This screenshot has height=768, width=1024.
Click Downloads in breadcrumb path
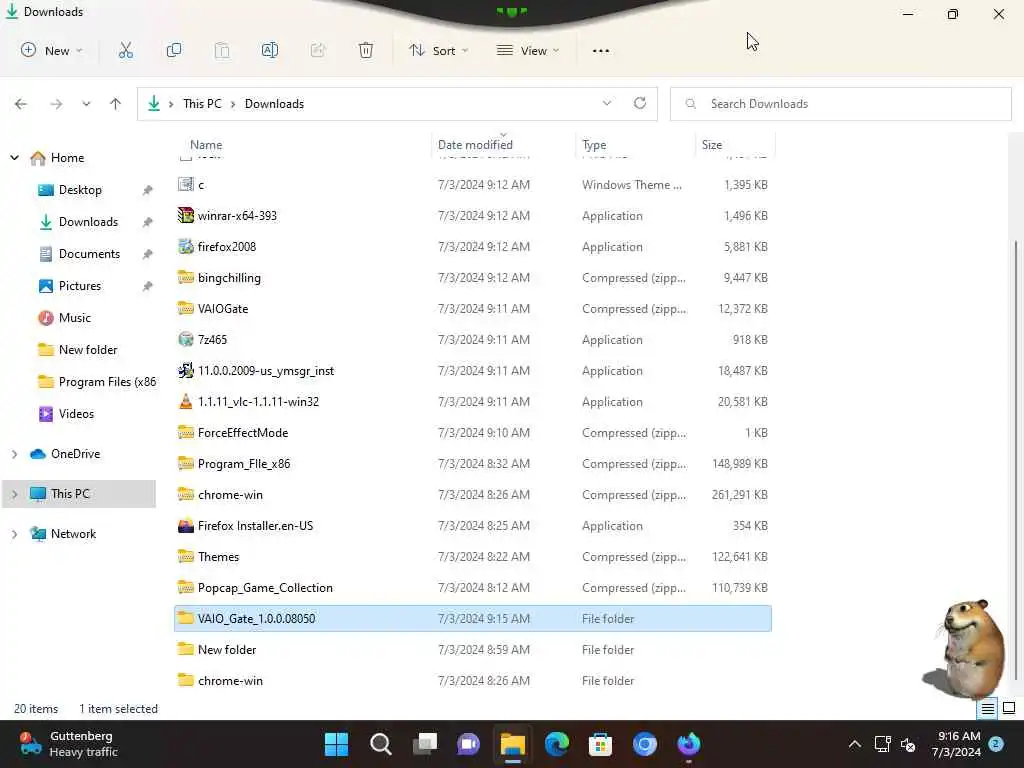click(274, 104)
